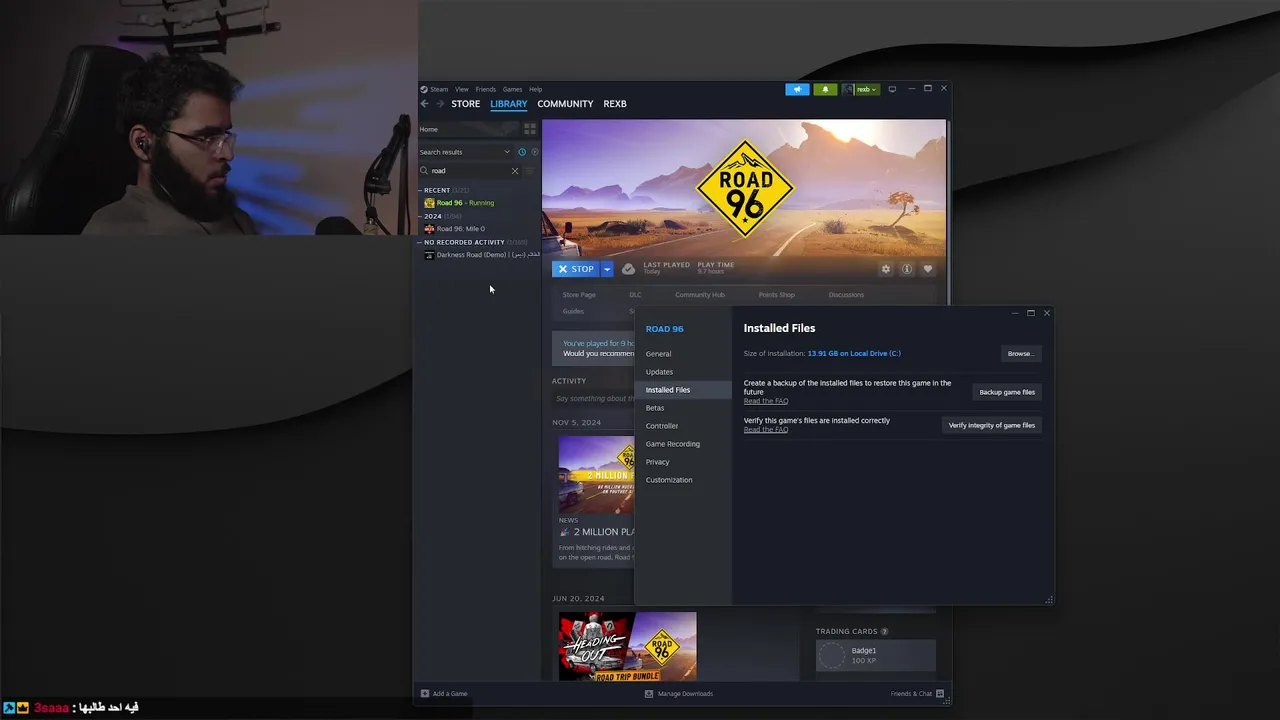Switch to the STORE tab
1280x720 pixels.
pyautogui.click(x=465, y=104)
